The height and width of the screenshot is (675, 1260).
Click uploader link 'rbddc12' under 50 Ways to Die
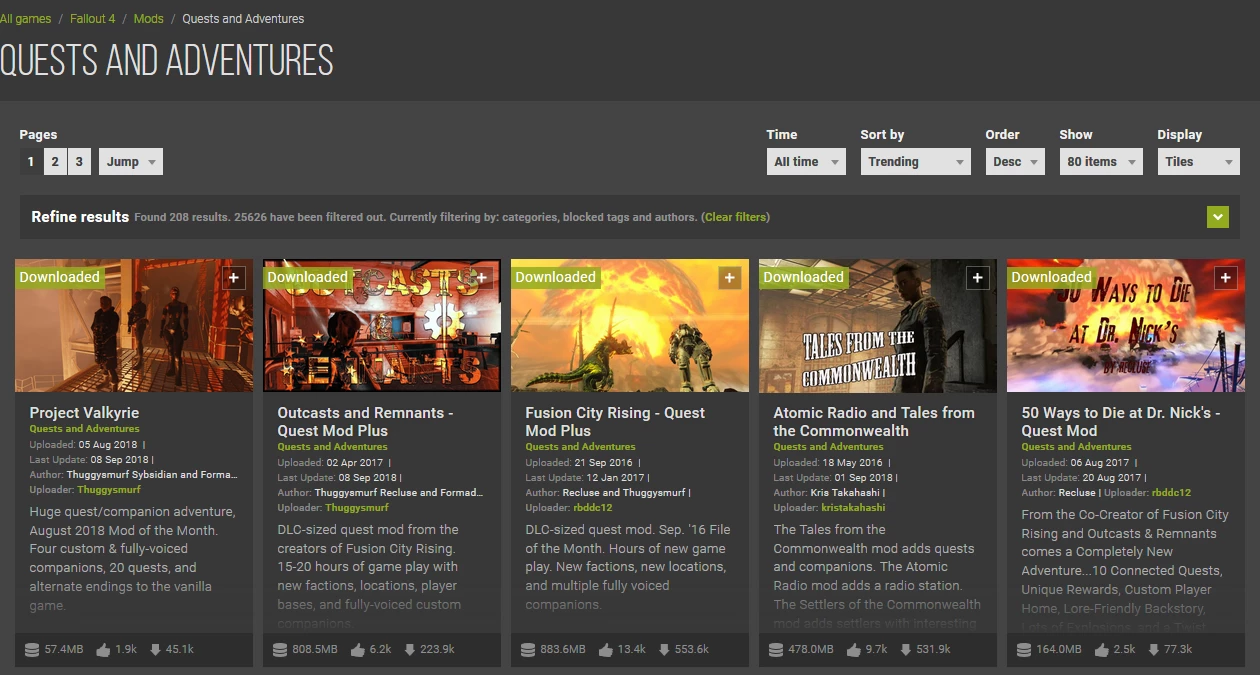(1171, 493)
